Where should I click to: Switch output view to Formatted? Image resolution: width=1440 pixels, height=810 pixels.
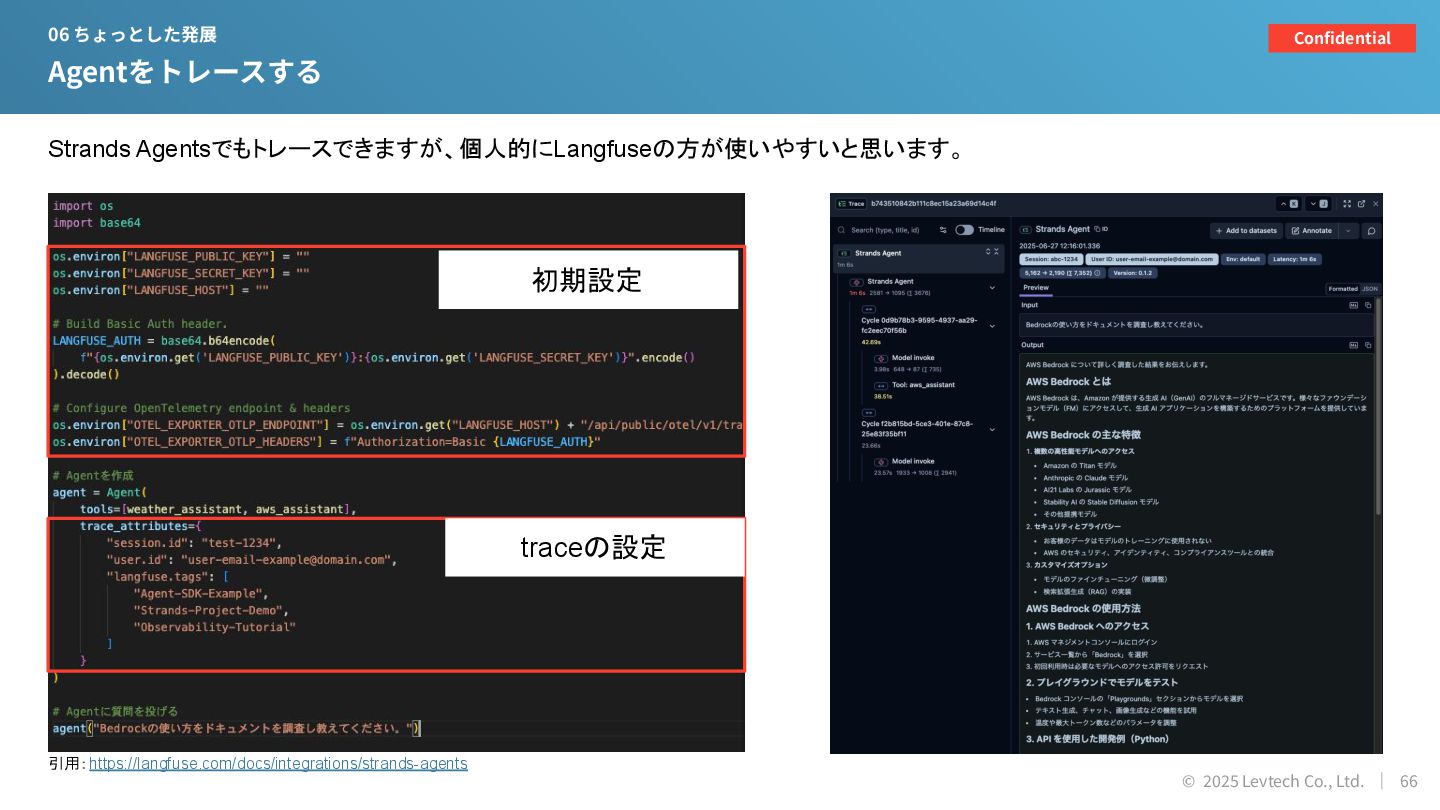(x=1343, y=289)
